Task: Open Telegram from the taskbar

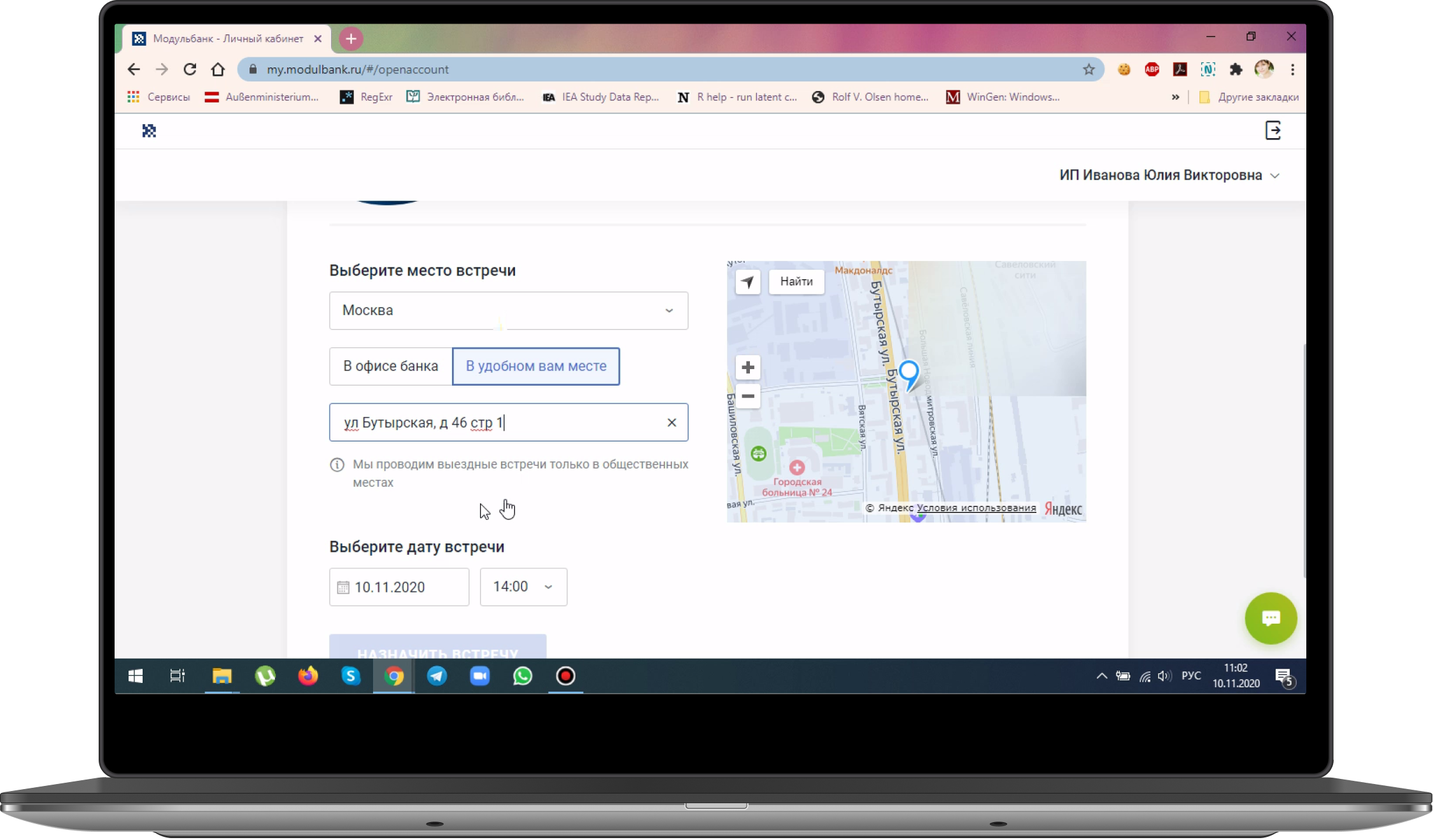Action: click(x=437, y=676)
